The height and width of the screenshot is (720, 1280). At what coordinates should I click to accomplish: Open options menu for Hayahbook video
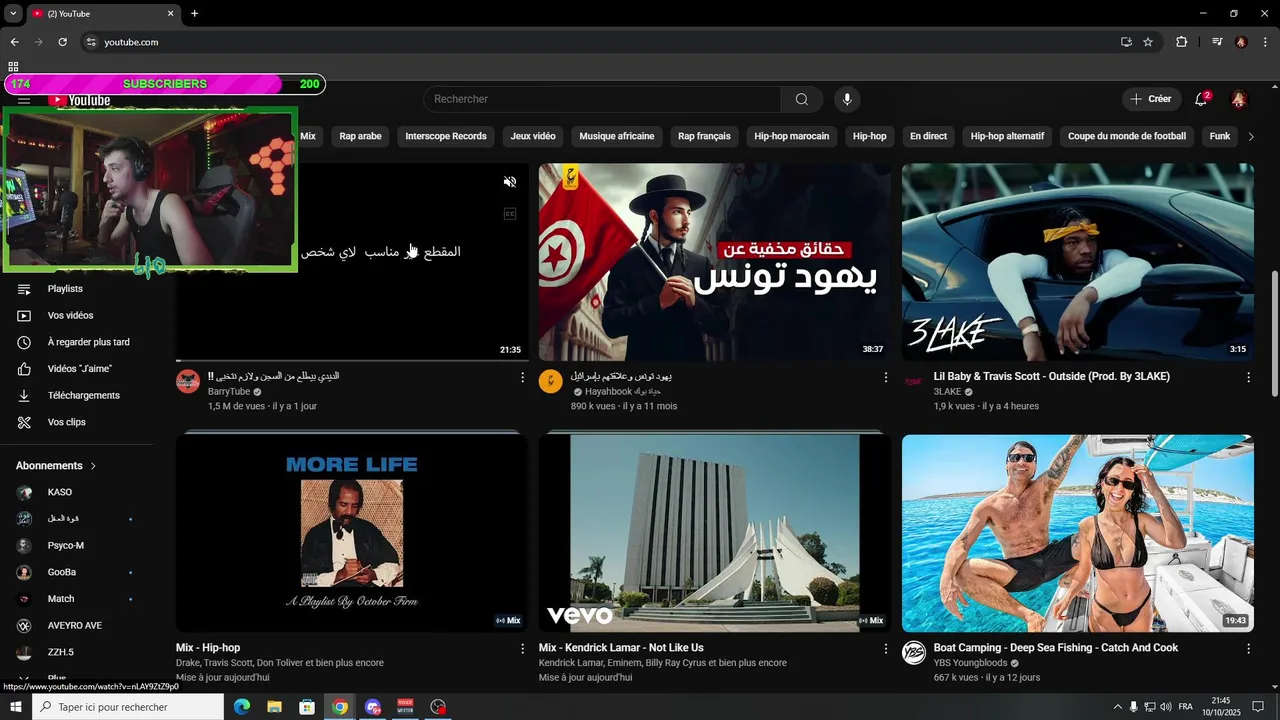[885, 377]
